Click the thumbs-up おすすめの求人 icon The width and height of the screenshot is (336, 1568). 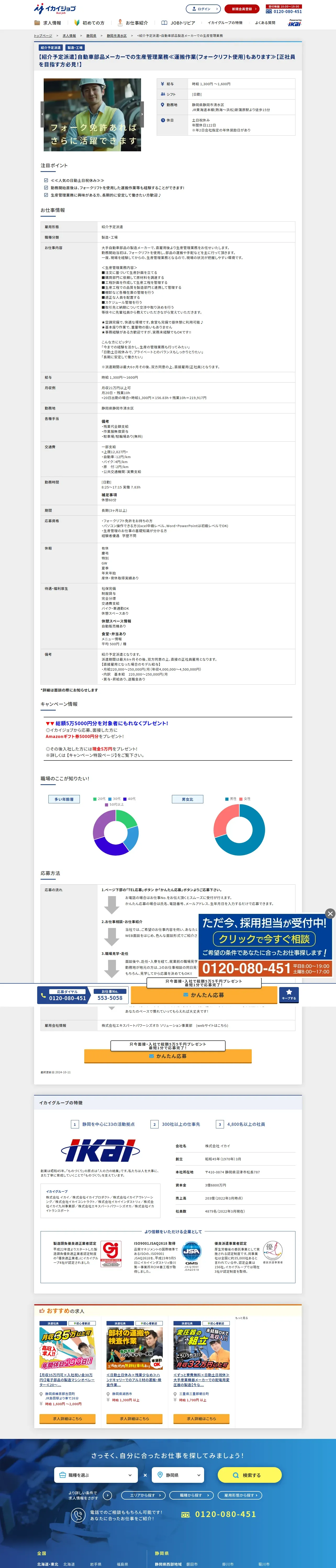(42, 1311)
